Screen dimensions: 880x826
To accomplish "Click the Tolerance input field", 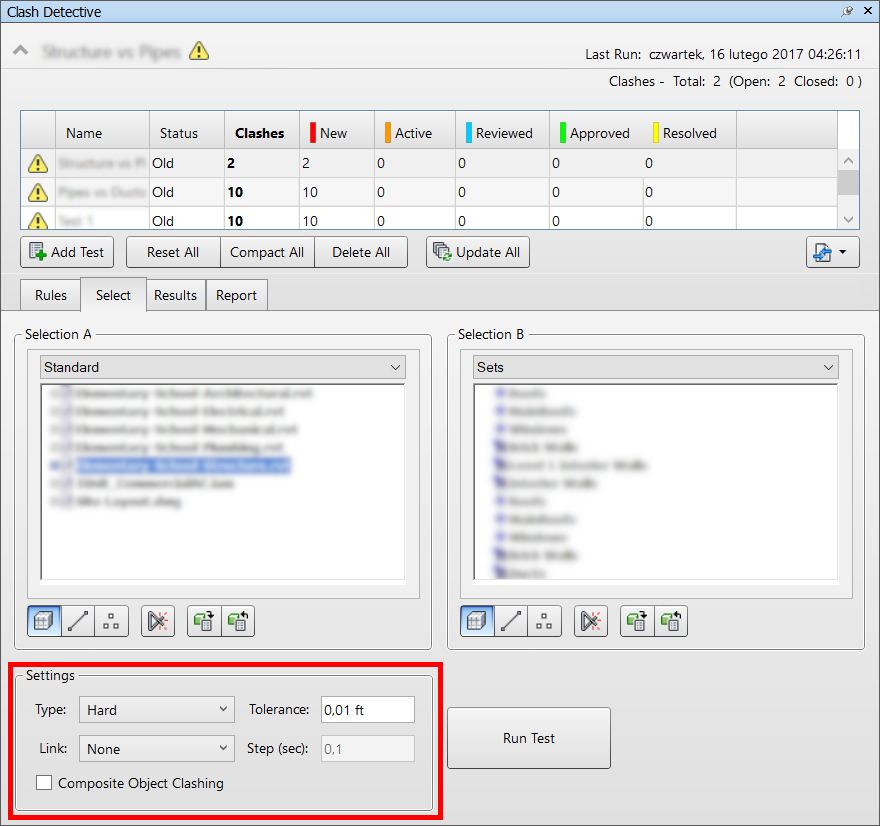I will [x=367, y=710].
